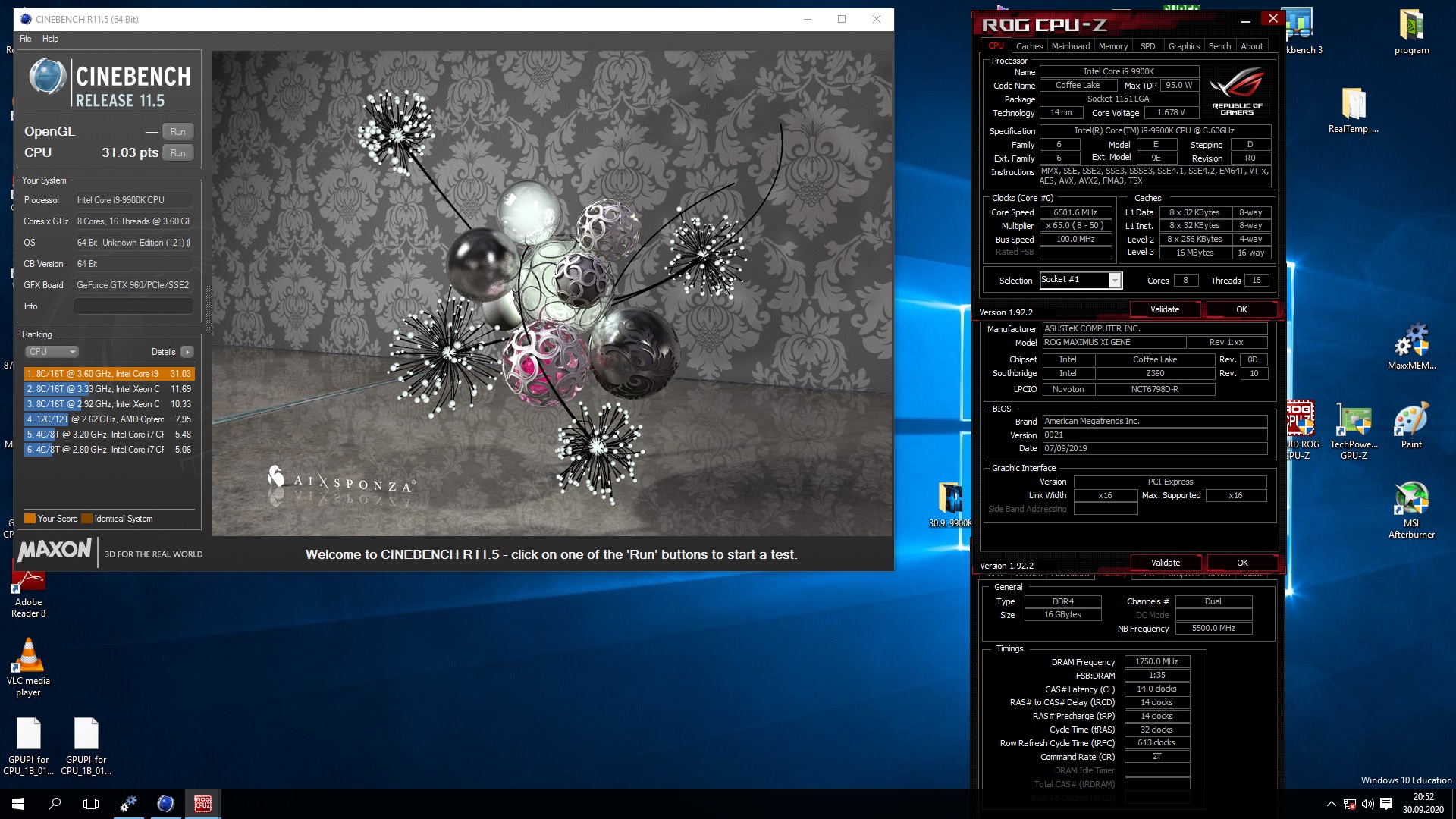The height and width of the screenshot is (819, 1456).
Task: Click OK in CPU-Z CPU window
Action: tap(1241, 309)
